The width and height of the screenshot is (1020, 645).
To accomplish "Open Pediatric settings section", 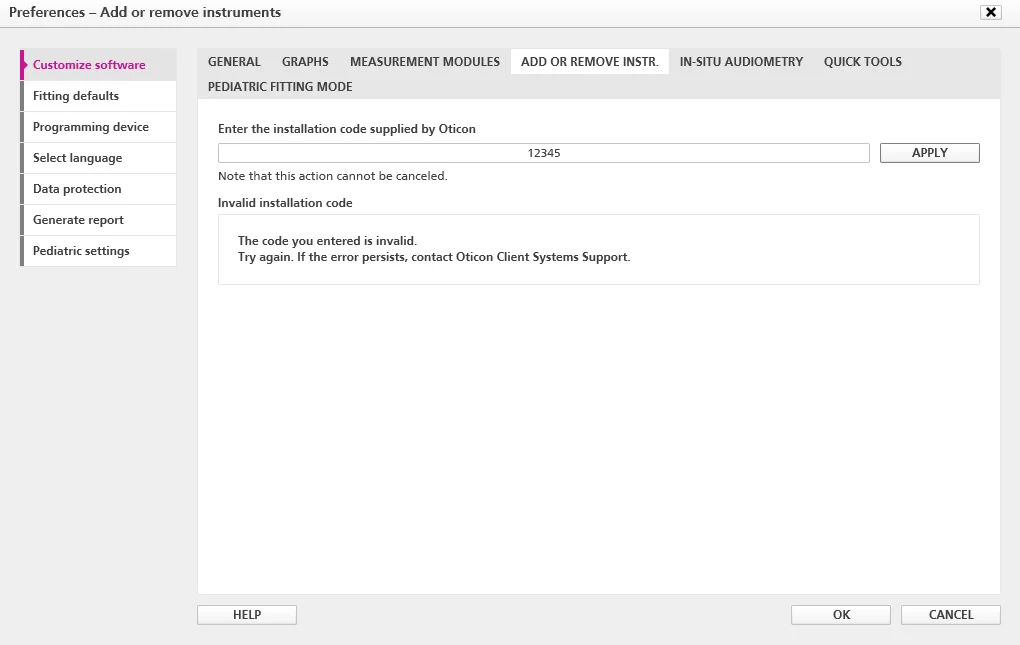I will pos(98,251).
